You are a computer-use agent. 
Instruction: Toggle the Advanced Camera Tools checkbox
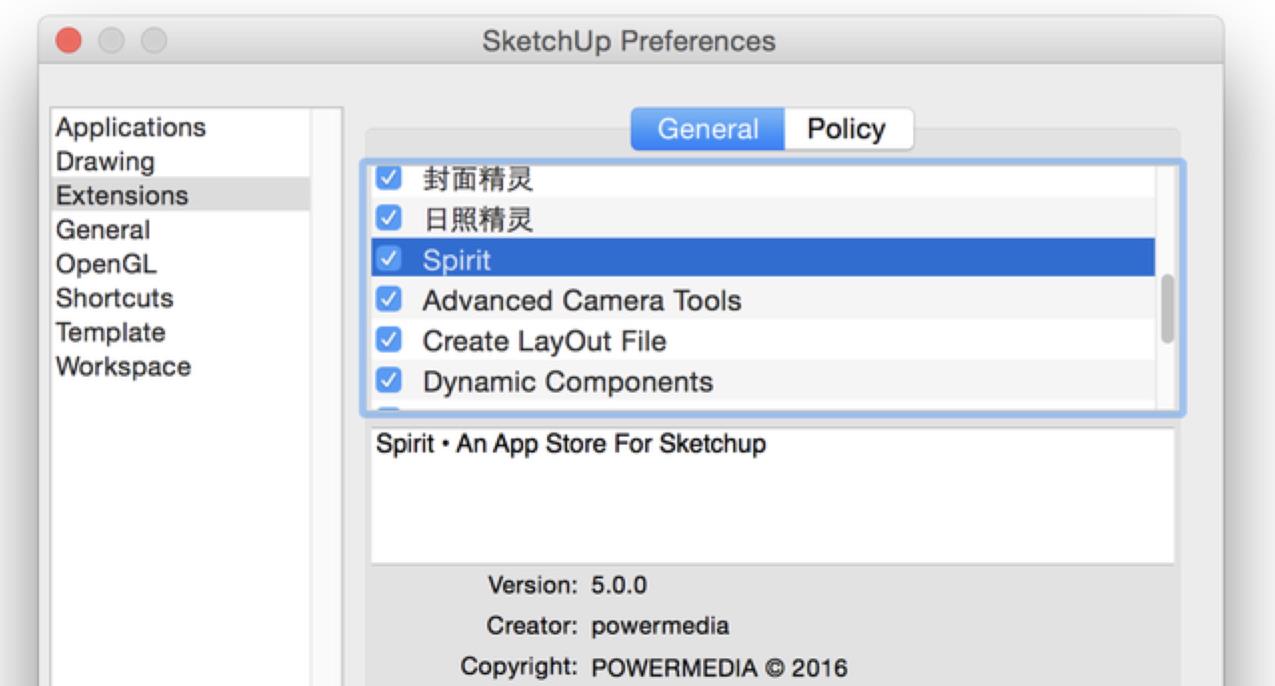pos(390,299)
